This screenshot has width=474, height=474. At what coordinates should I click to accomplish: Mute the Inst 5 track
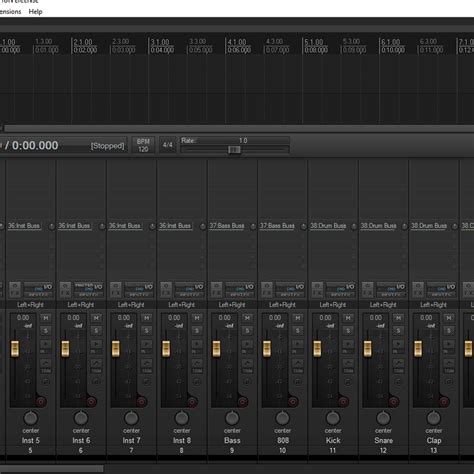pos(46,318)
